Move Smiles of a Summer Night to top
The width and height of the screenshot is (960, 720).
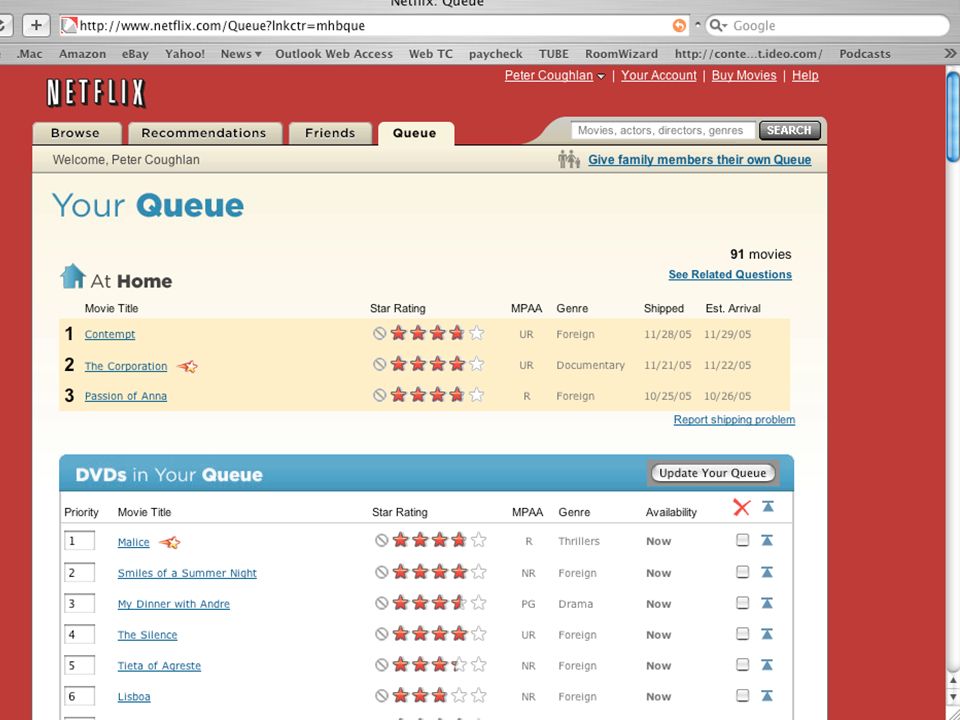pyautogui.click(x=767, y=572)
